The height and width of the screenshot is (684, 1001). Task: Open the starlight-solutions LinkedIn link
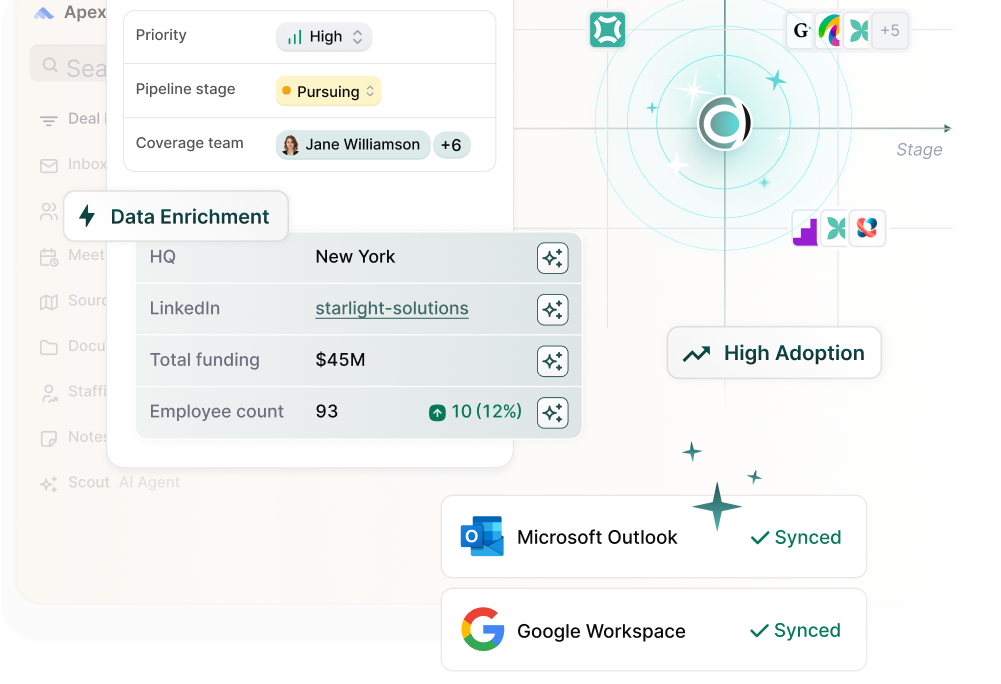click(391, 308)
